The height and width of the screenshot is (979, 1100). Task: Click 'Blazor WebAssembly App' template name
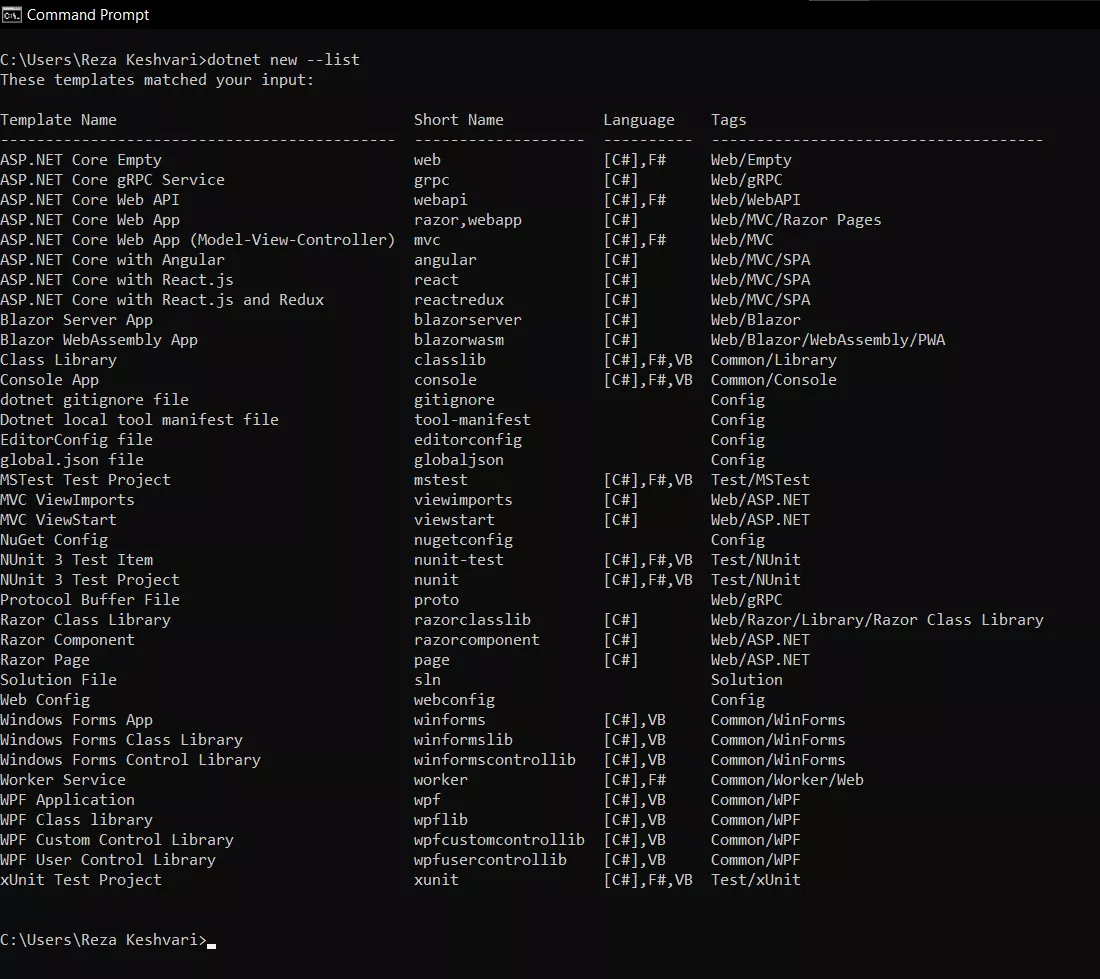[x=99, y=340]
